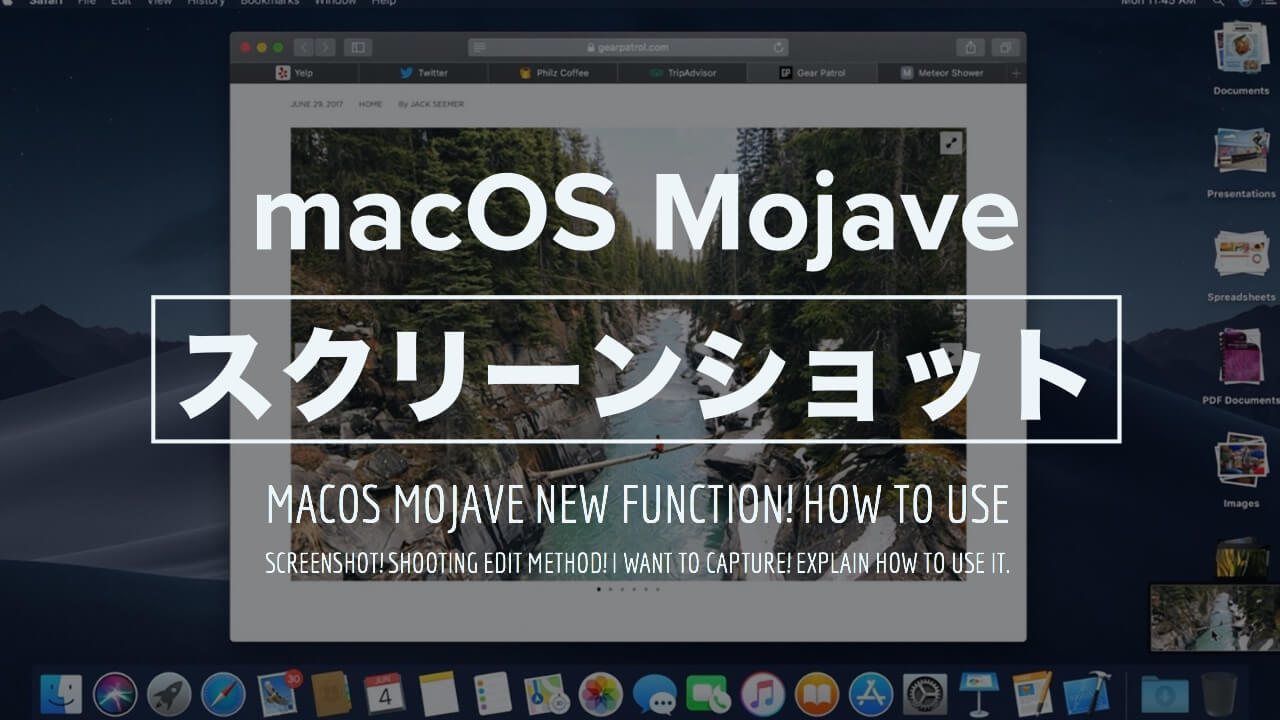Image resolution: width=1280 pixels, height=720 pixels.
Task: Open the Pages app in Dock
Action: [1033, 693]
